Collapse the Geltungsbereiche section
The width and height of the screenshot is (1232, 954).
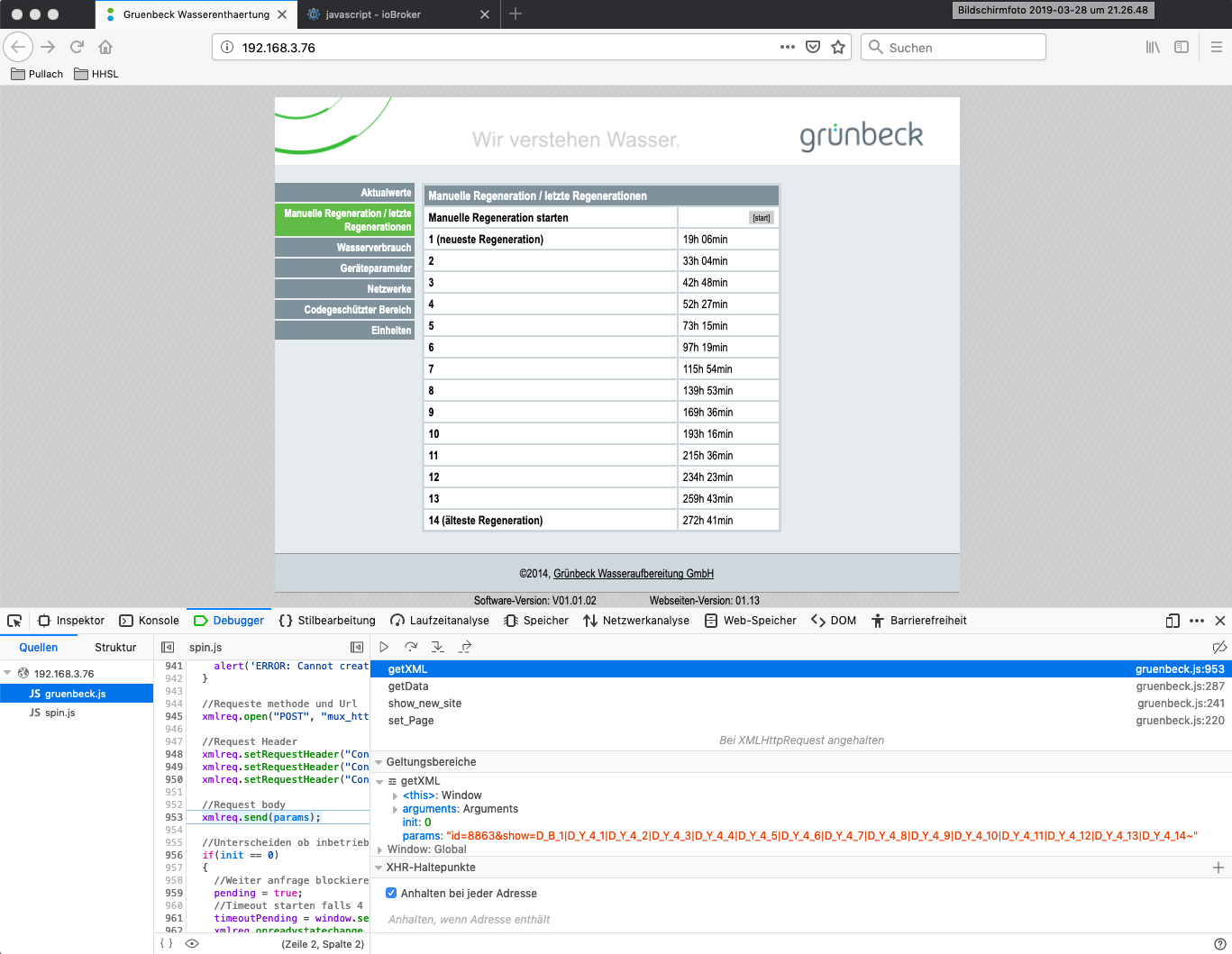(x=379, y=762)
